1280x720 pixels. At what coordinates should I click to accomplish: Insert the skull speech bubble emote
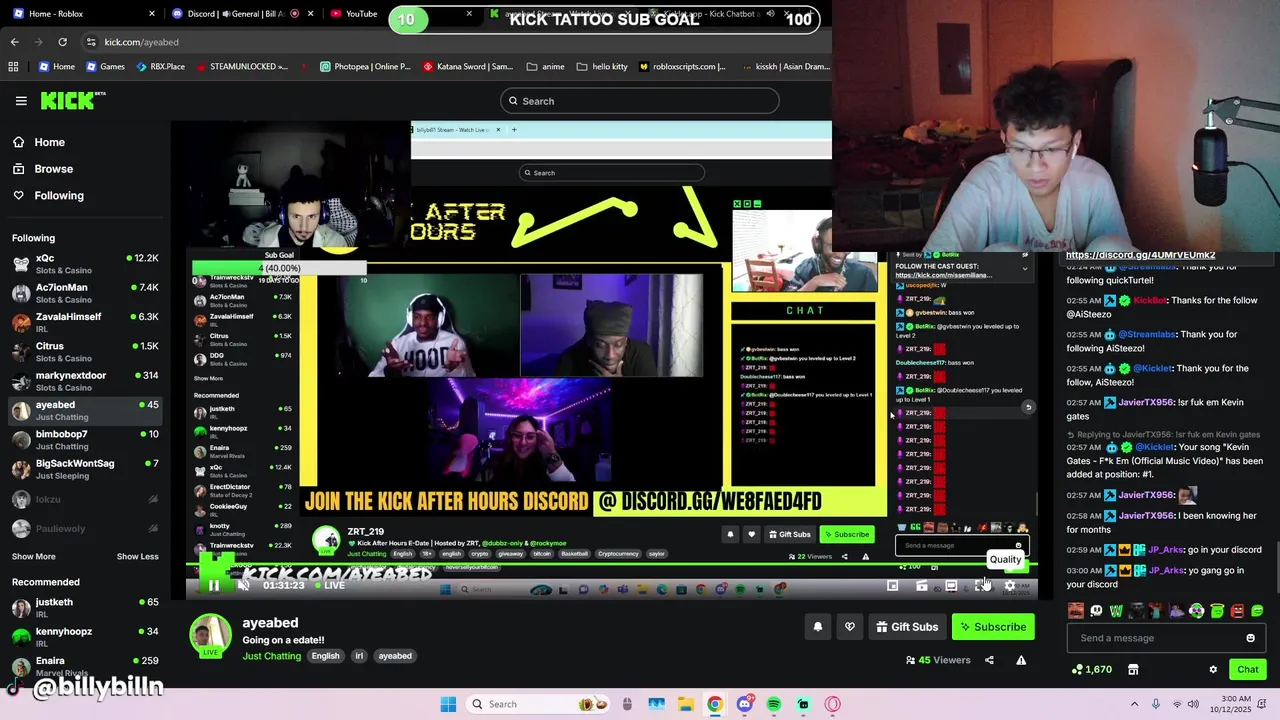(x=1096, y=611)
